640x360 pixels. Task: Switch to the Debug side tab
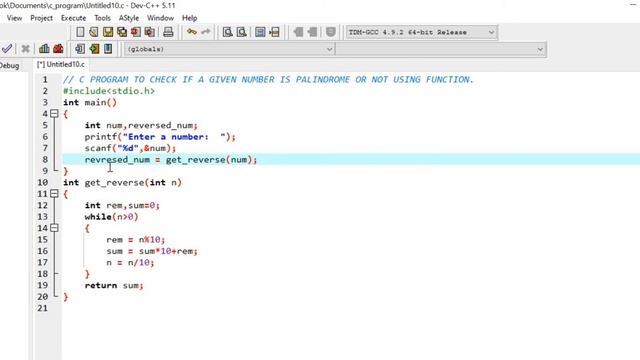pos(9,65)
